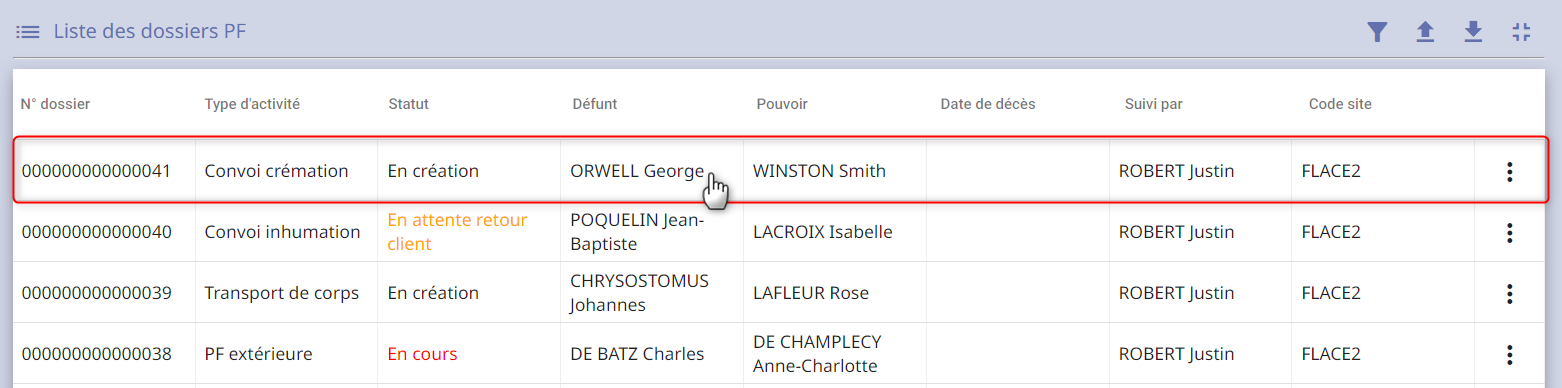Sort by Type d'activité column header

coord(252,104)
